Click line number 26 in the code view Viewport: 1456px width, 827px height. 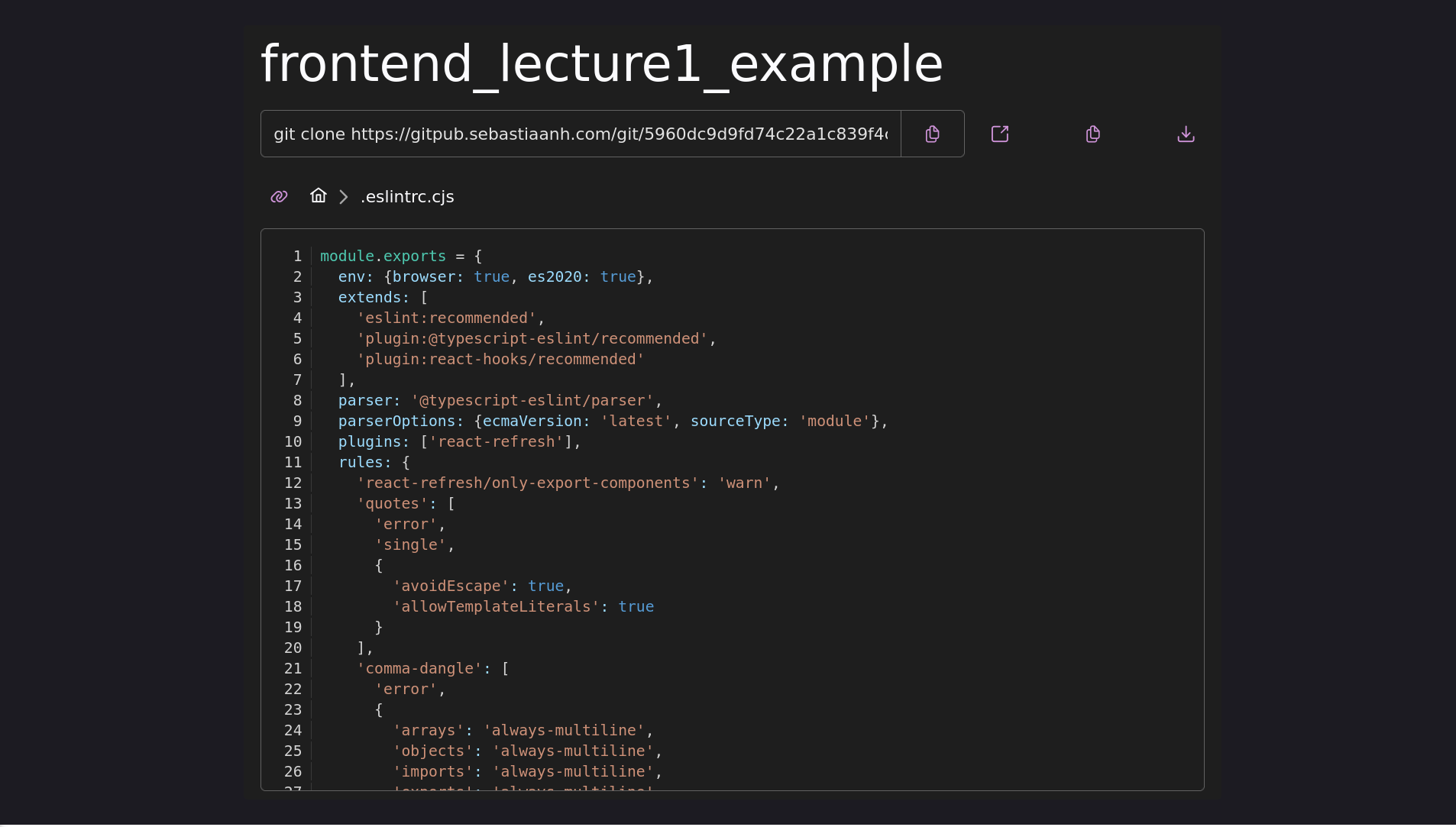(293, 771)
